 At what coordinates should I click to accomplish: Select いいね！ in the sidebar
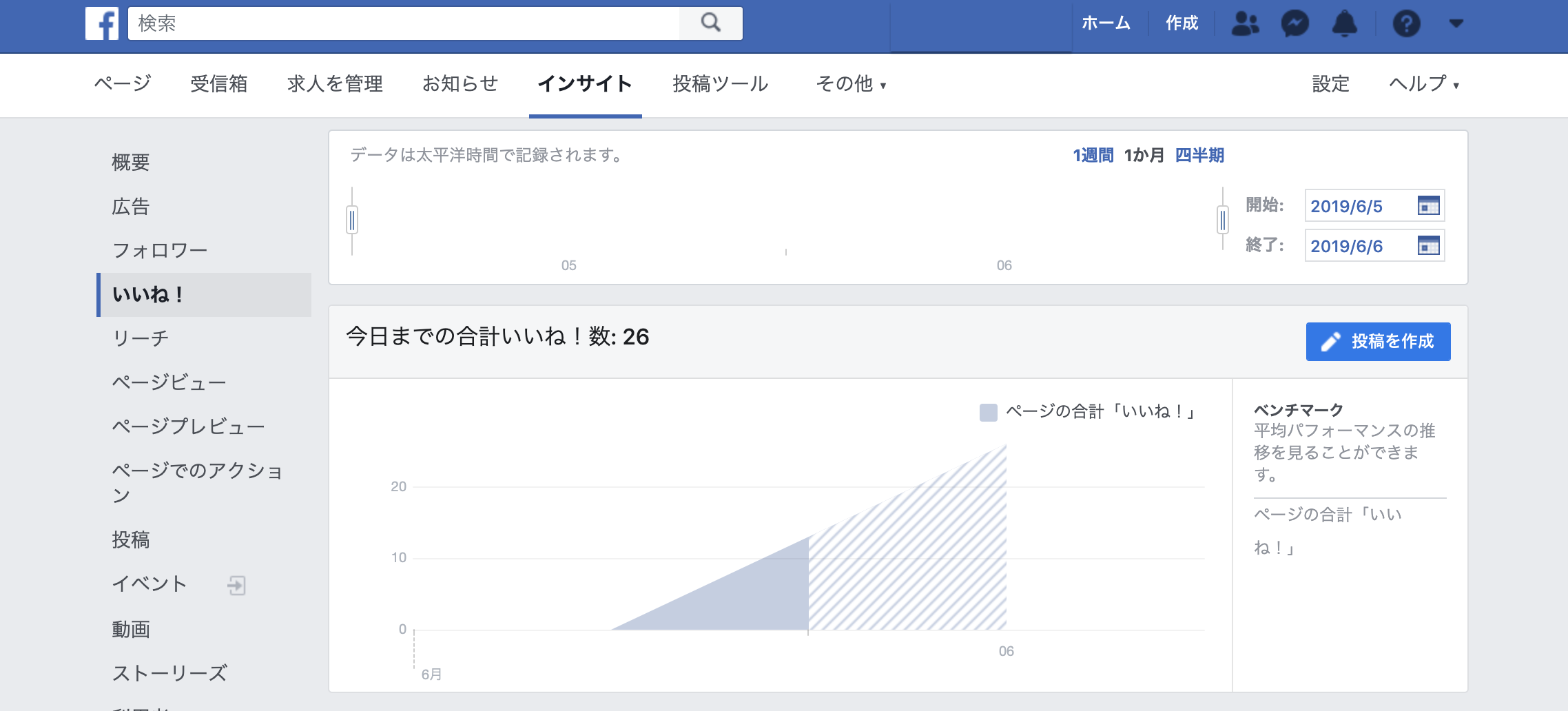[205, 294]
